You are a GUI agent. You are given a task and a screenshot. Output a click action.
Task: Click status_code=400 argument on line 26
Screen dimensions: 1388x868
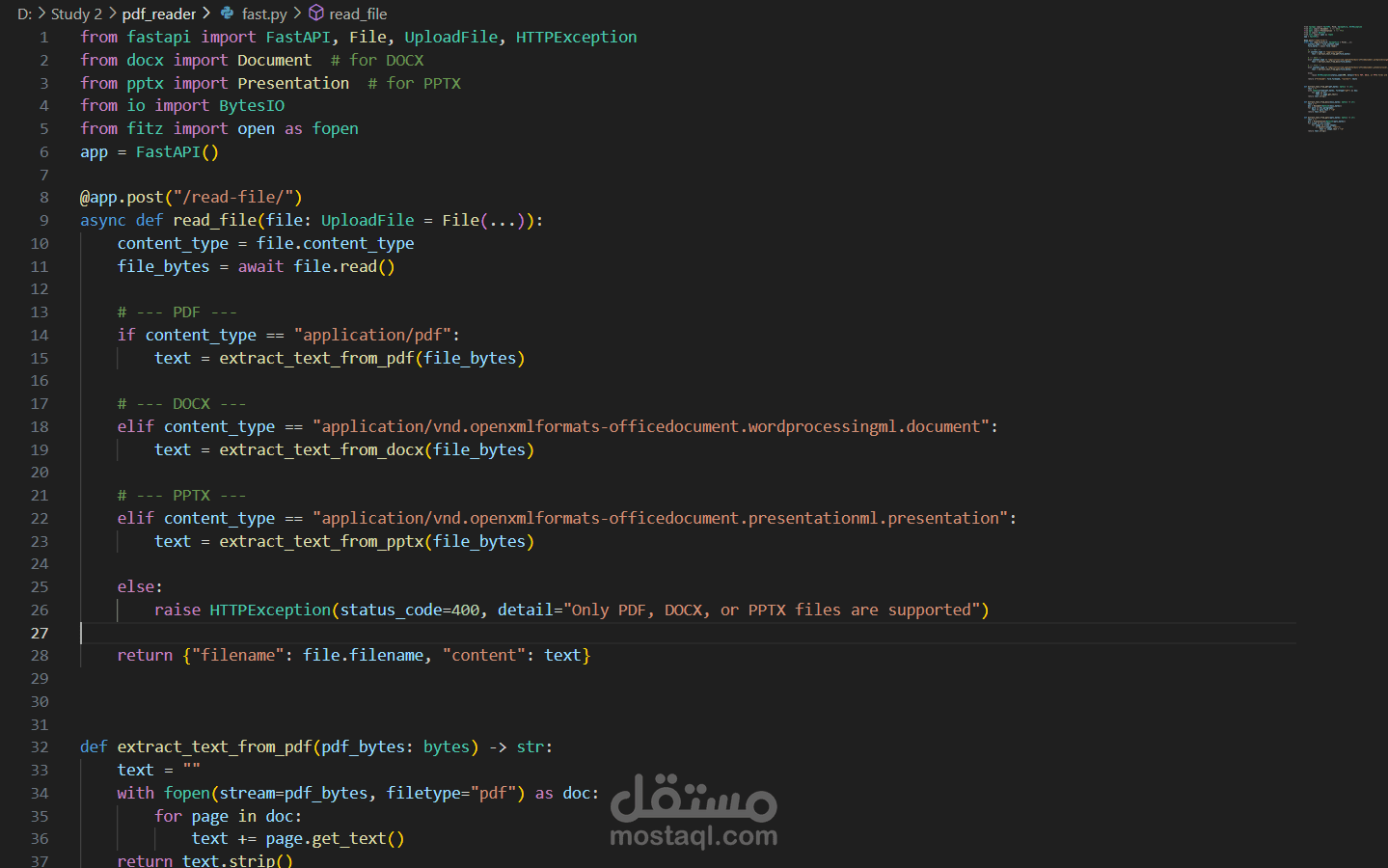point(410,610)
